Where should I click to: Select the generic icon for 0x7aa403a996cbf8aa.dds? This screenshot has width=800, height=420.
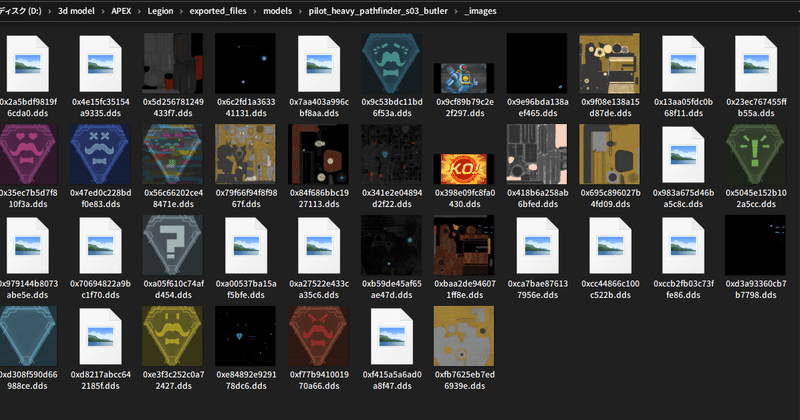319,63
